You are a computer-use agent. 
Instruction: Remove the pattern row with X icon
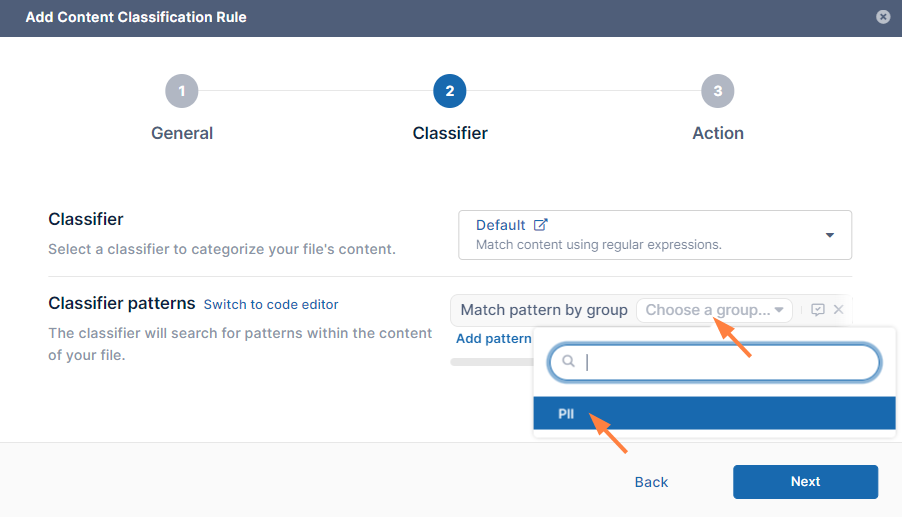coord(839,310)
